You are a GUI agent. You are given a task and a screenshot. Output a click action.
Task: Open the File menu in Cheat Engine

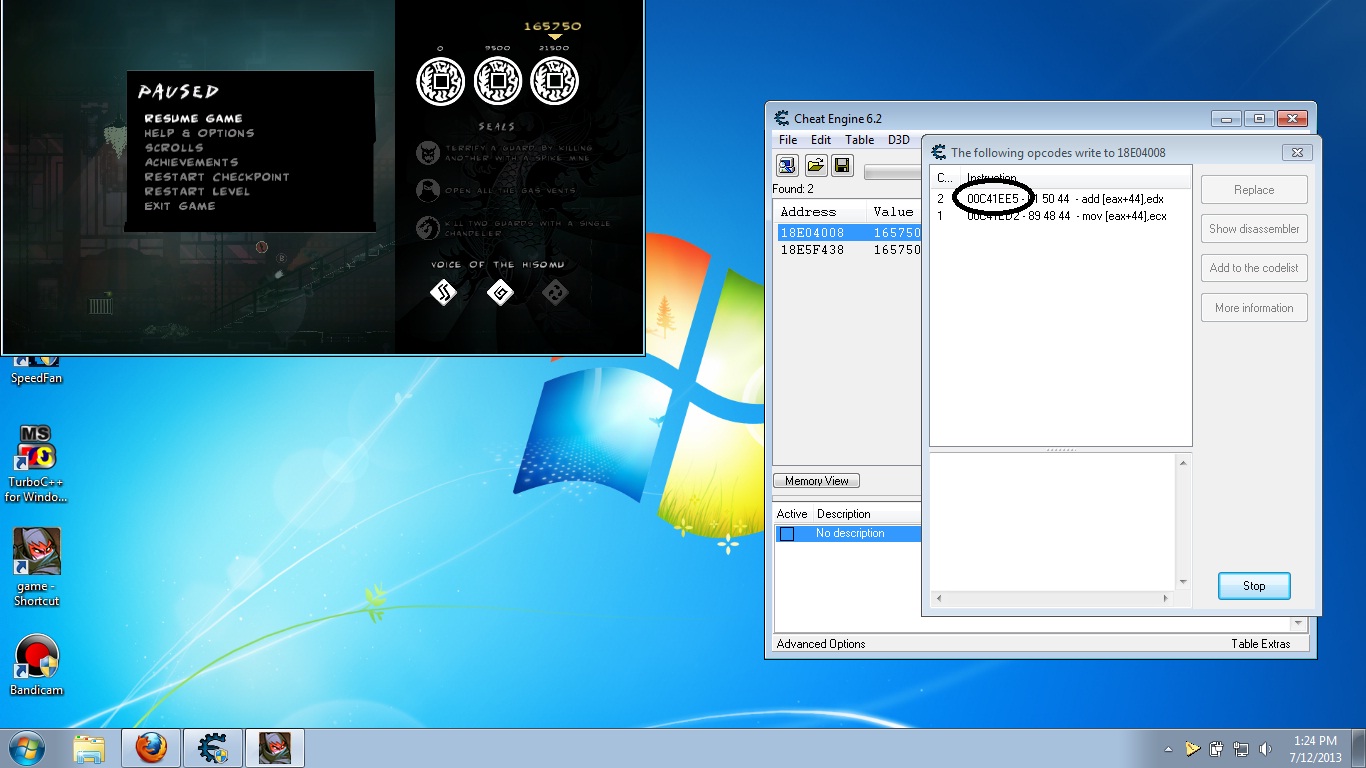click(x=788, y=140)
